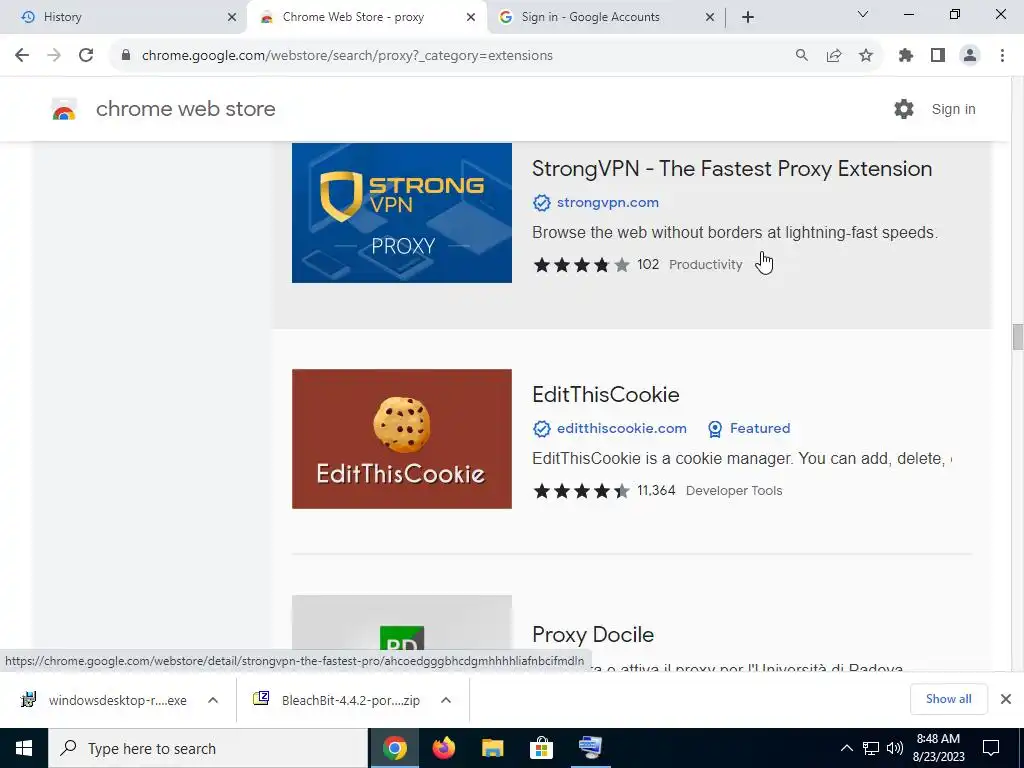
Task: Click the verified badge next to editthiscookie.com
Action: (541, 429)
